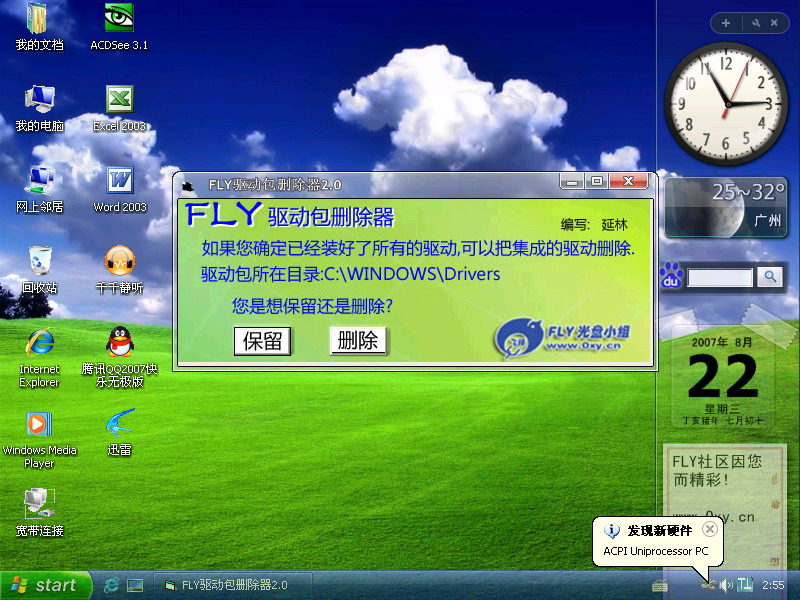
Task: Click the sidebar wrench settings icon
Action: pyautogui.click(x=756, y=23)
